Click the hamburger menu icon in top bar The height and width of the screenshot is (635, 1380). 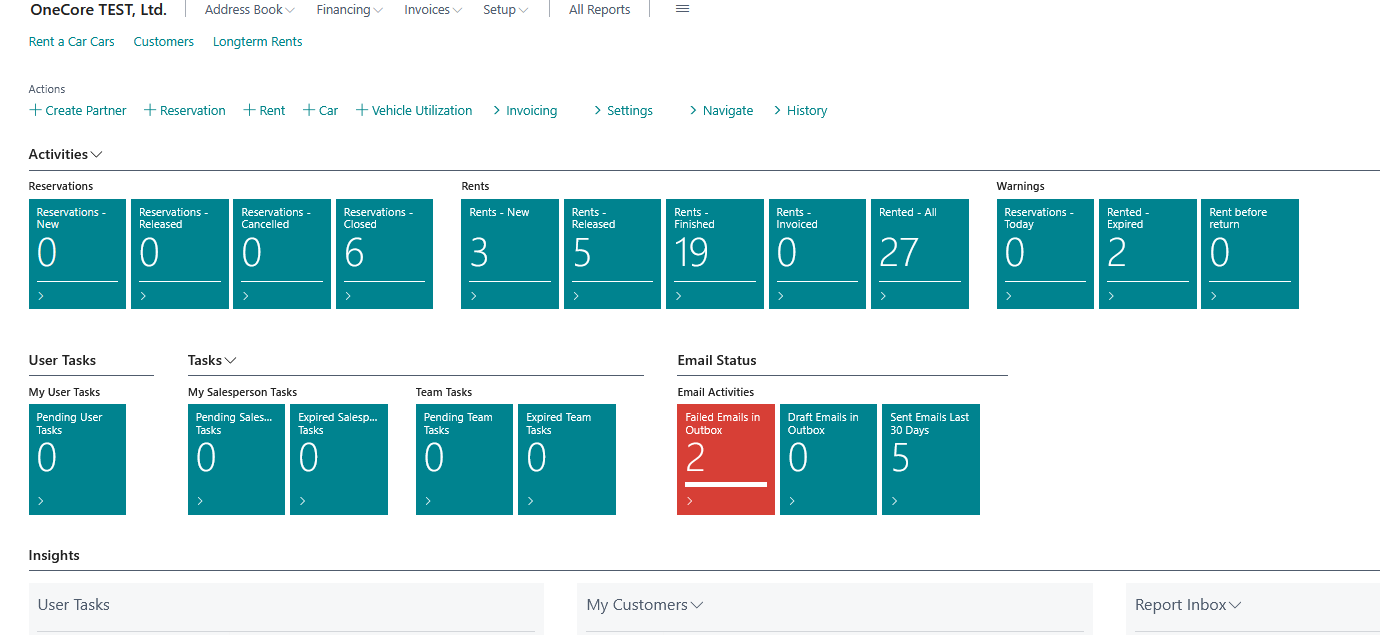pyautogui.click(x=682, y=10)
